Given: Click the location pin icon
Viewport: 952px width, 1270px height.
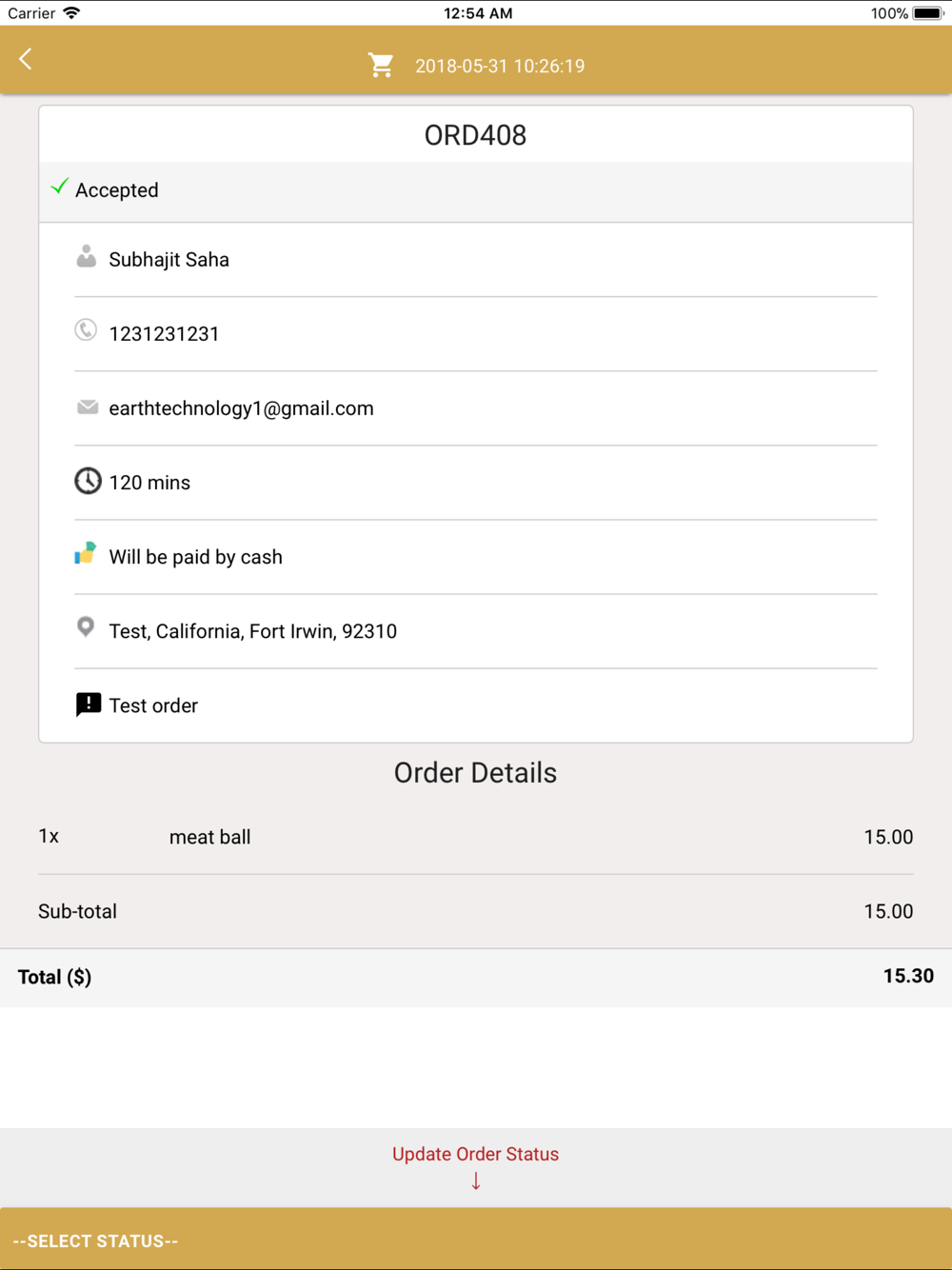Looking at the screenshot, I should click(x=86, y=627).
